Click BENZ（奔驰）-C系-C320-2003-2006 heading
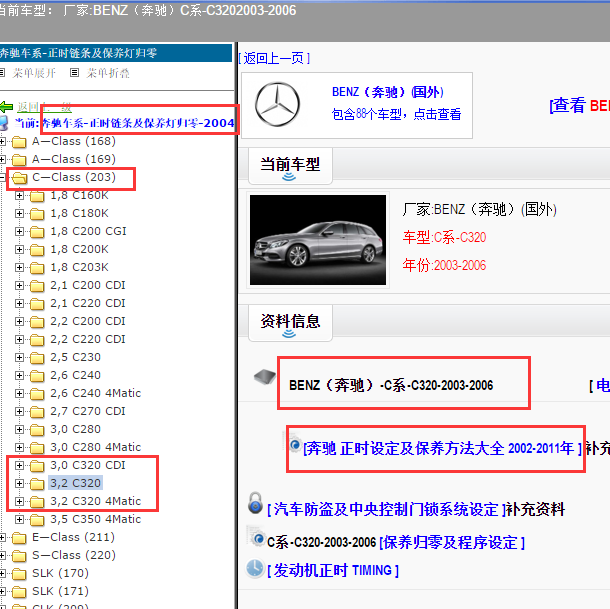This screenshot has height=609, width=610. (391, 385)
